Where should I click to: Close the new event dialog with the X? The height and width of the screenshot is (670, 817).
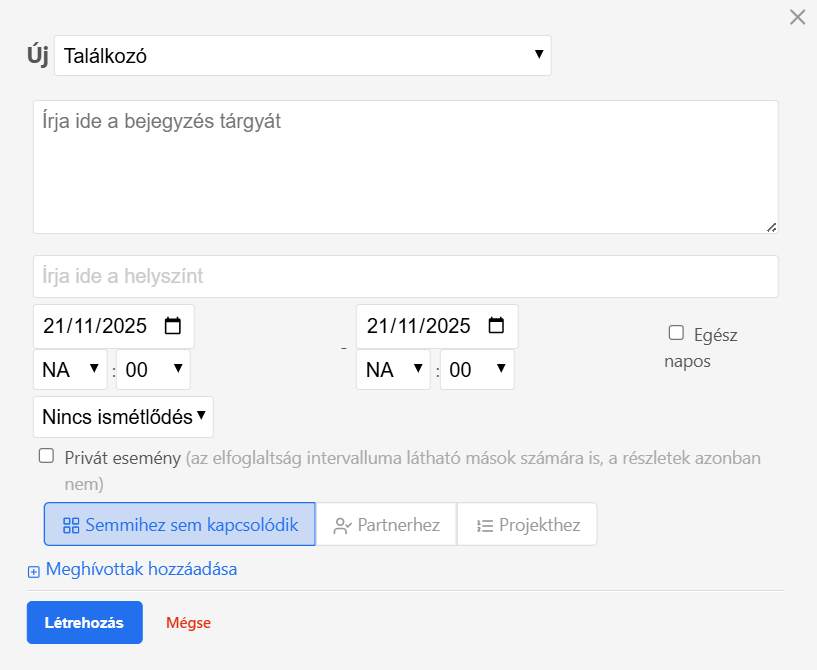pyautogui.click(x=797, y=17)
